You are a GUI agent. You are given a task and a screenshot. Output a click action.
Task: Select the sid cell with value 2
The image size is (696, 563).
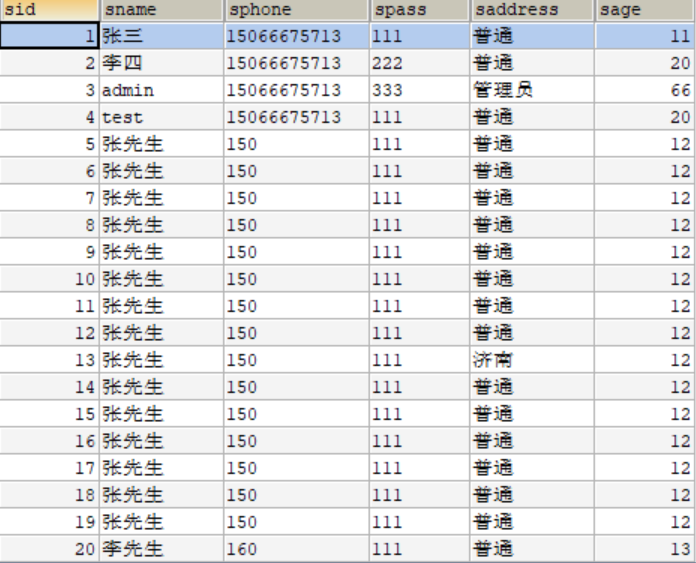[x=49, y=63]
